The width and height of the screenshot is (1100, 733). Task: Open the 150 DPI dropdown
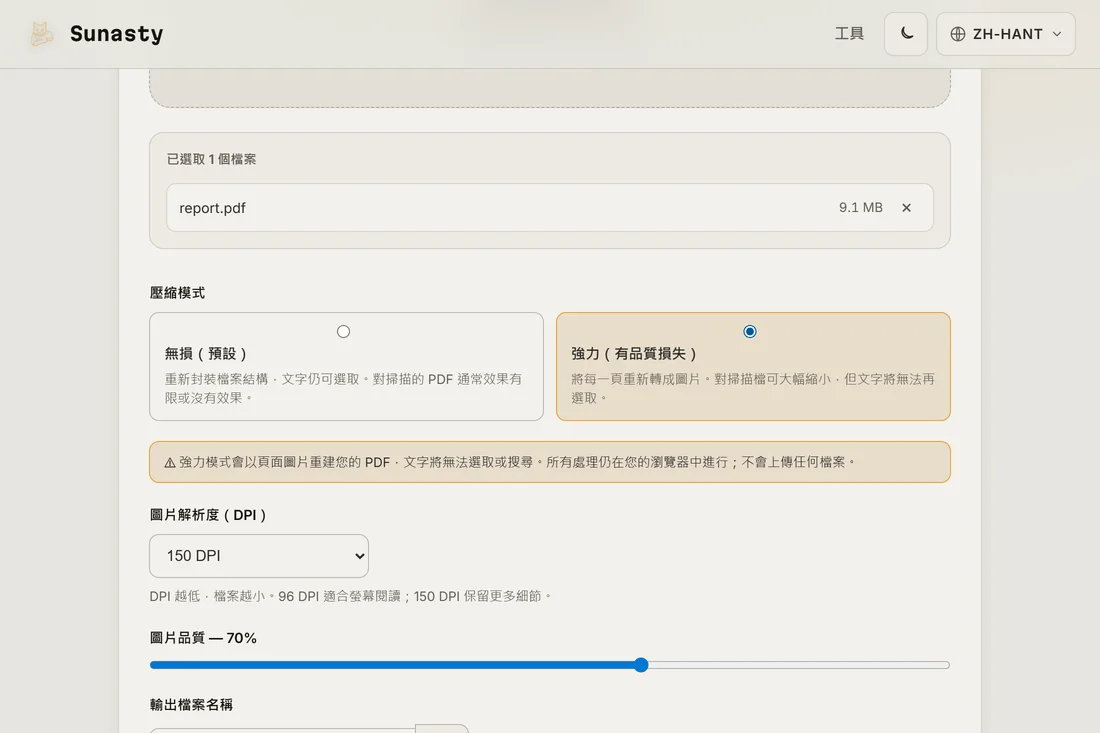[x=259, y=556]
